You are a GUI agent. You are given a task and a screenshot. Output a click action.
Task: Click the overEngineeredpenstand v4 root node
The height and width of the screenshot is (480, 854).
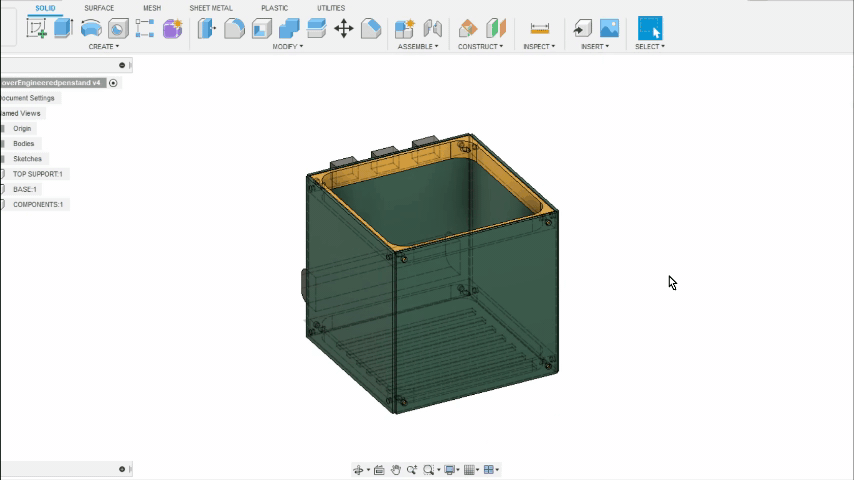[x=51, y=83]
